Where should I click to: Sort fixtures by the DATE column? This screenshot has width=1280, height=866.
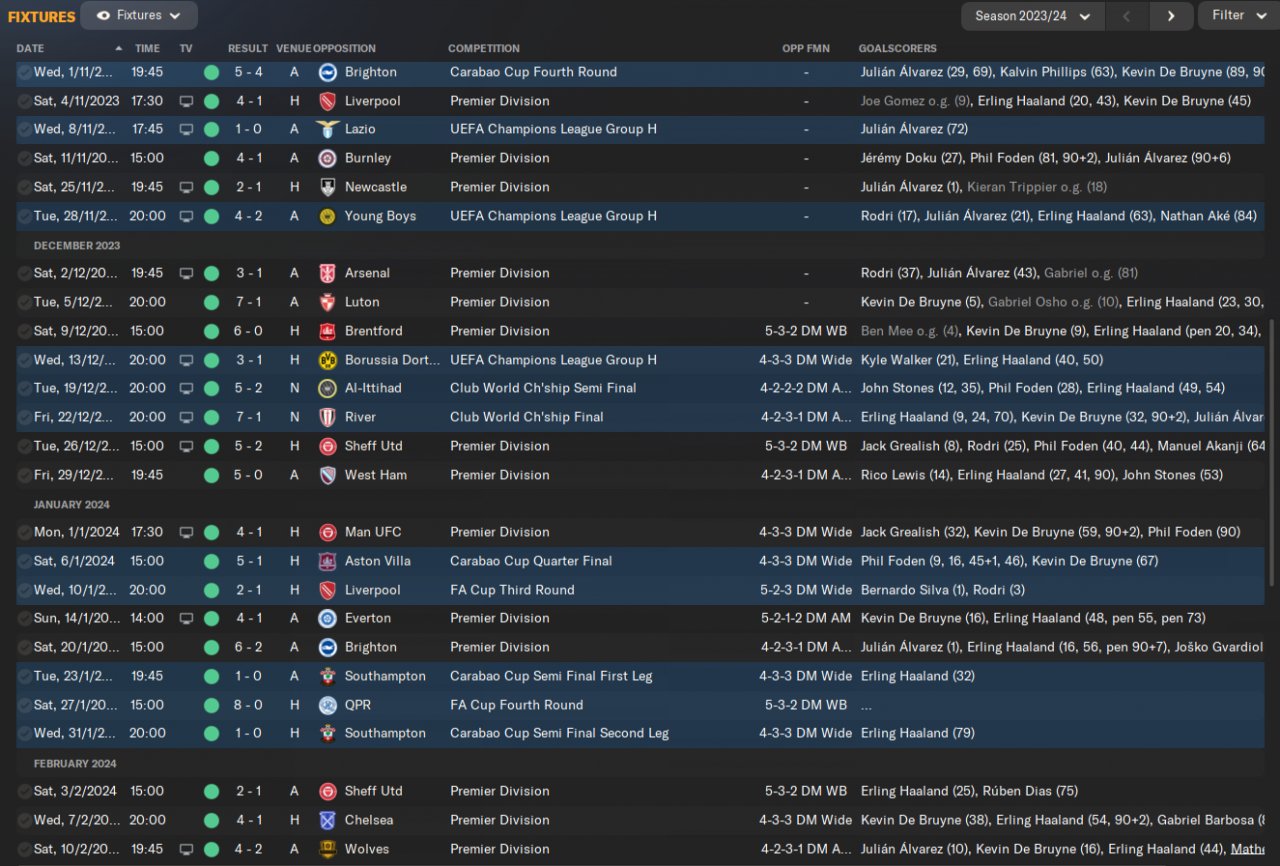click(30, 48)
